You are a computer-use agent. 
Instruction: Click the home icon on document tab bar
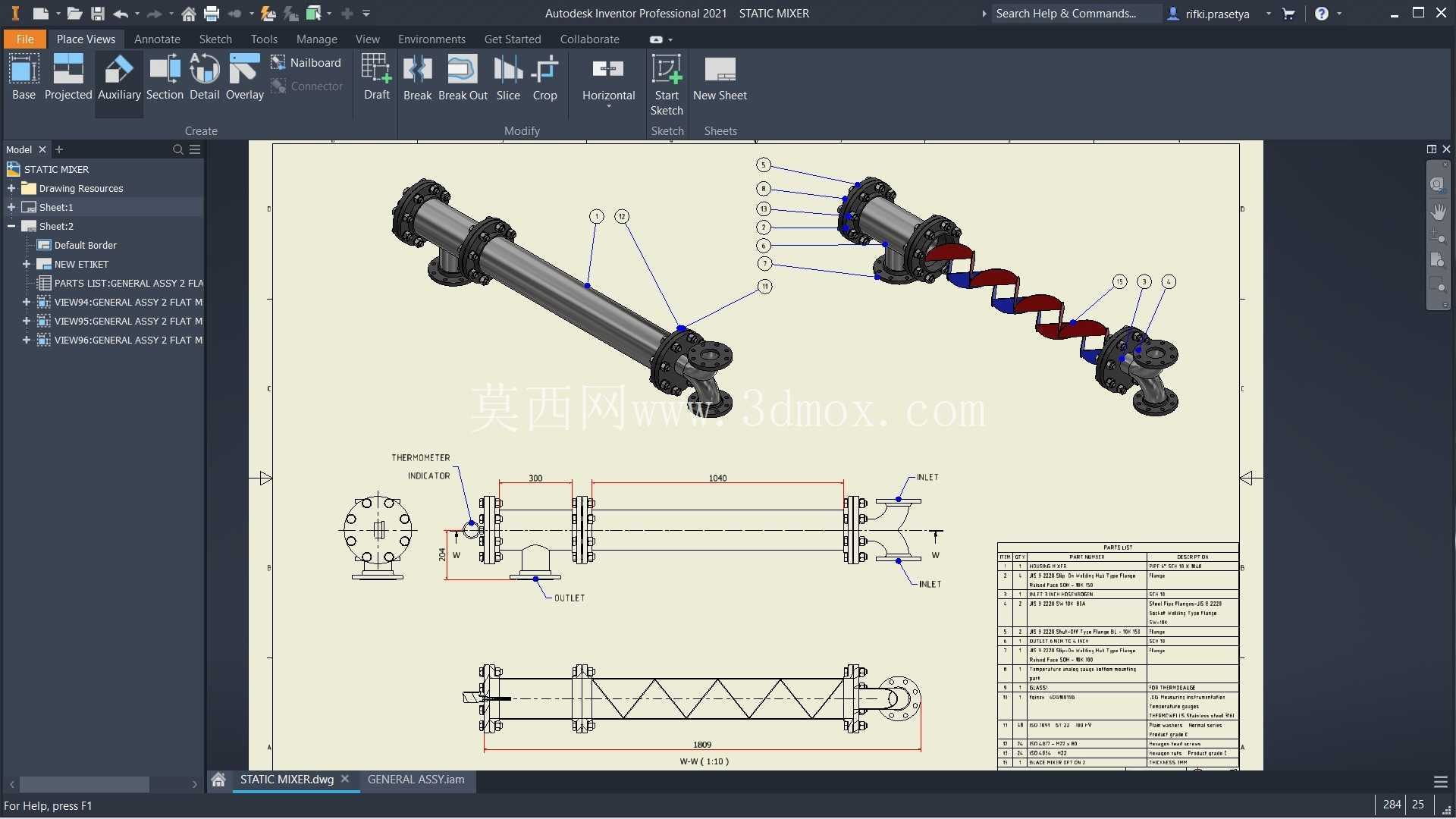(218, 780)
